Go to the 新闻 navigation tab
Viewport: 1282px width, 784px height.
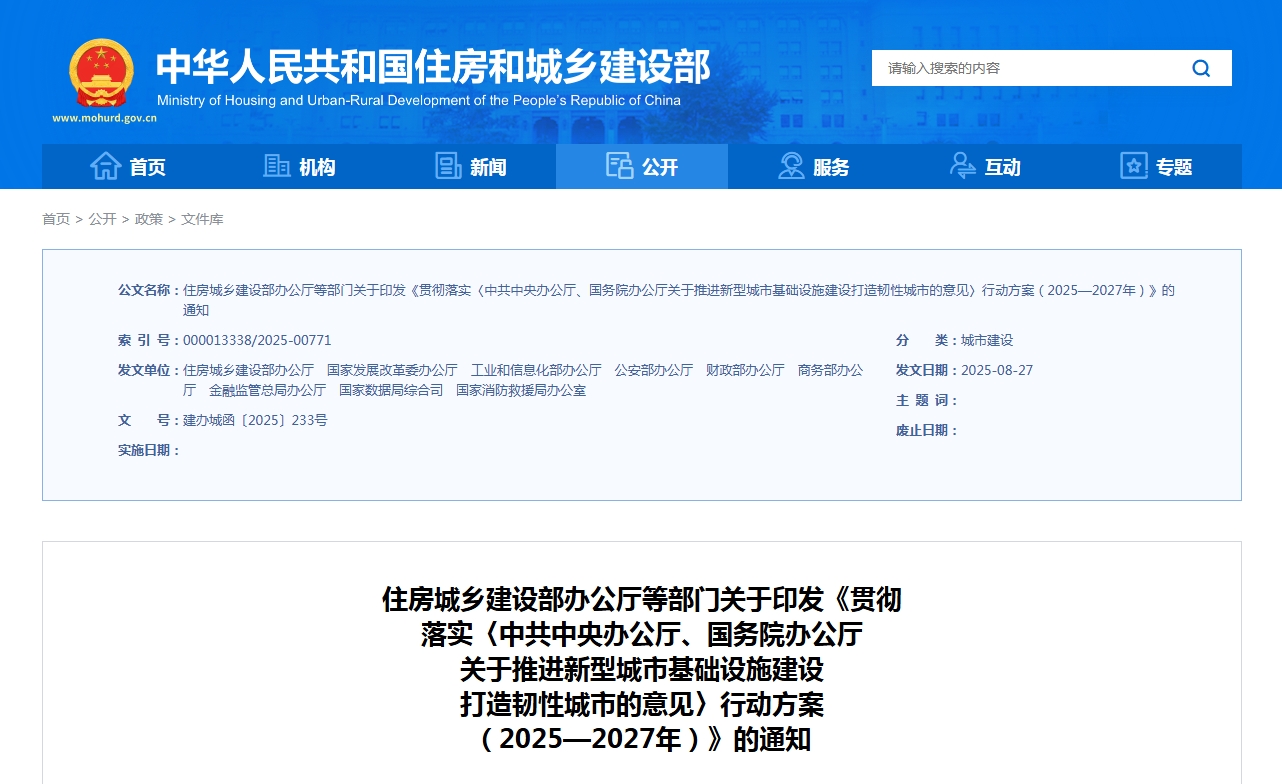pyautogui.click(x=488, y=167)
